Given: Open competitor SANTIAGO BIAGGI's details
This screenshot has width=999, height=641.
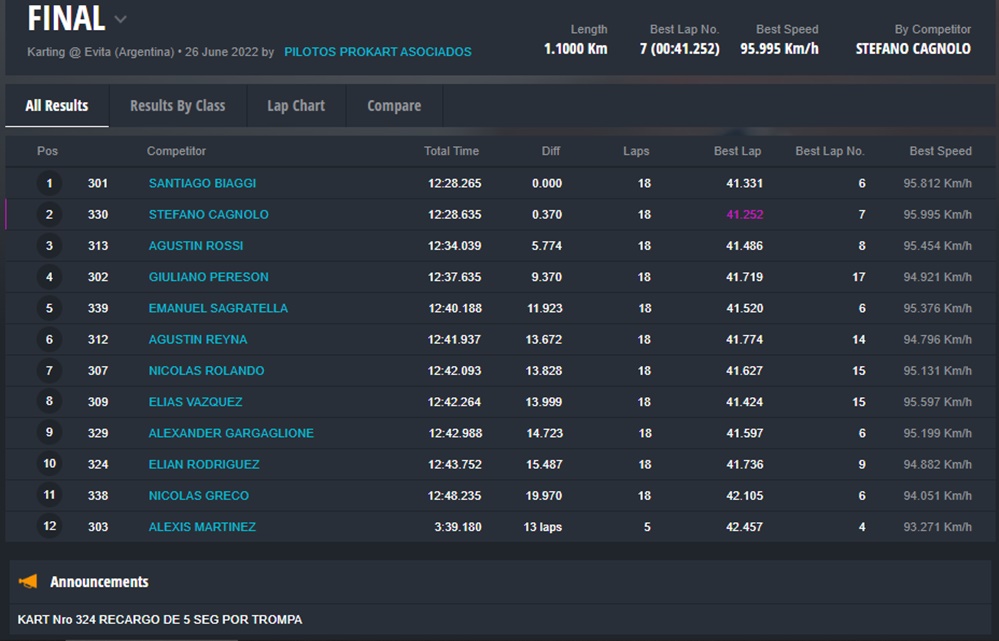Looking at the screenshot, I should click(x=202, y=183).
